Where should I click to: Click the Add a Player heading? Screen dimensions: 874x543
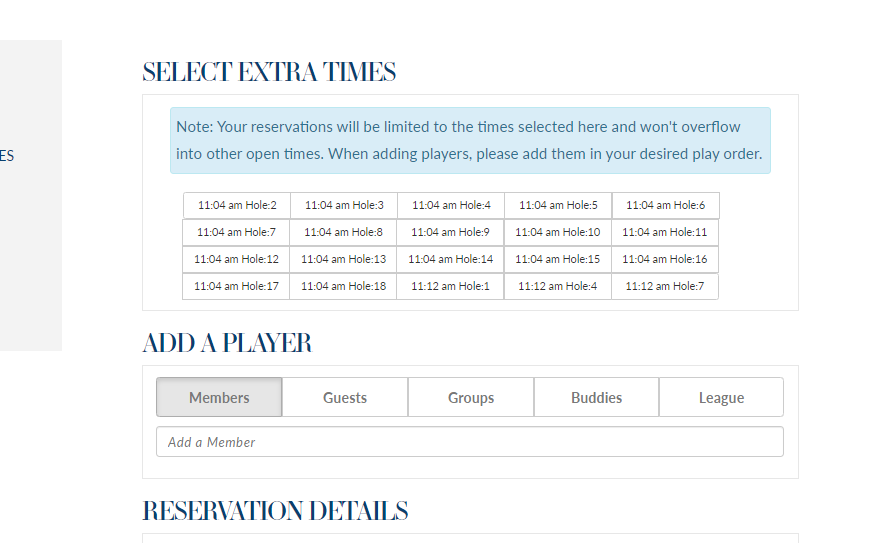click(x=227, y=343)
